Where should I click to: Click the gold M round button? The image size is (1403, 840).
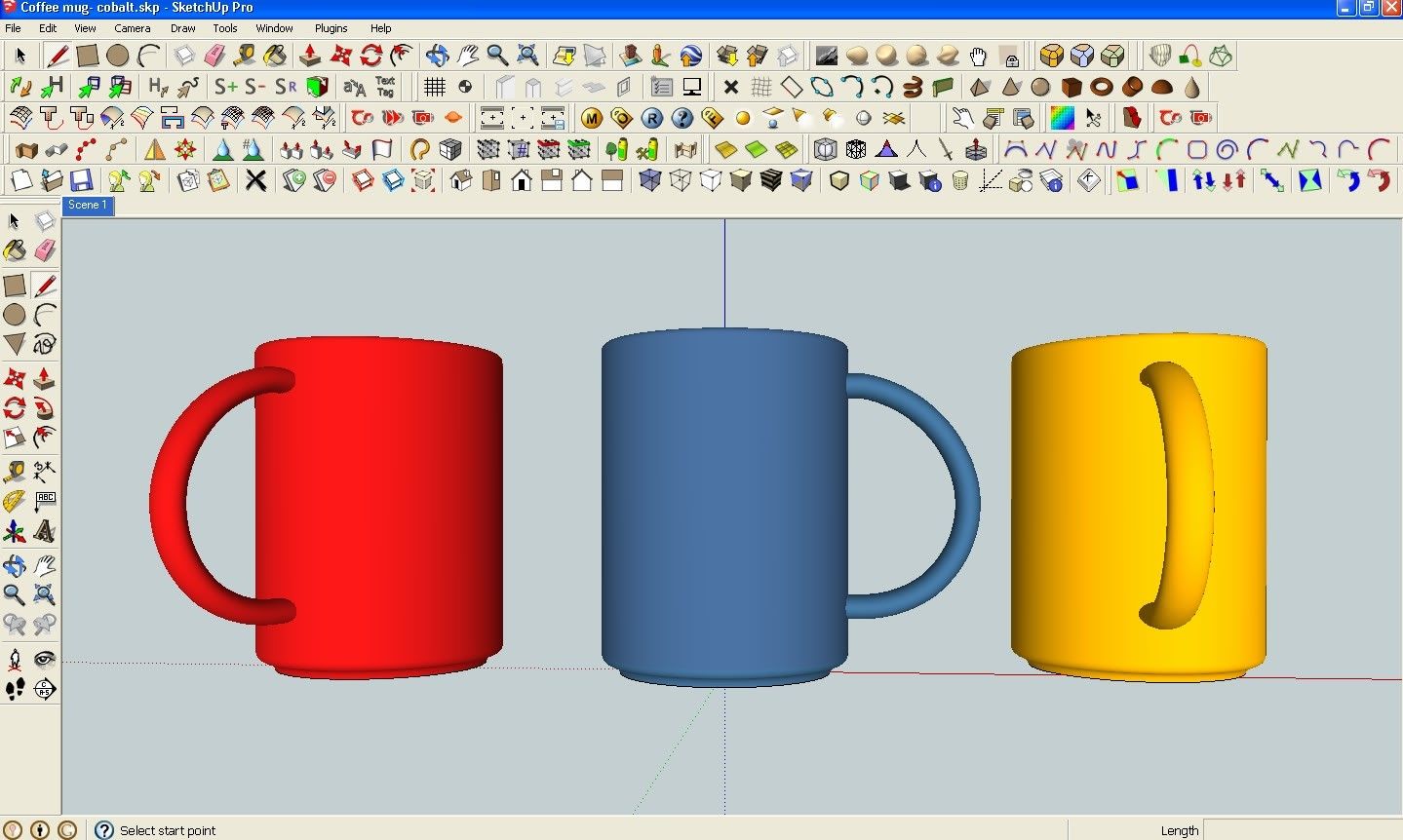point(592,119)
